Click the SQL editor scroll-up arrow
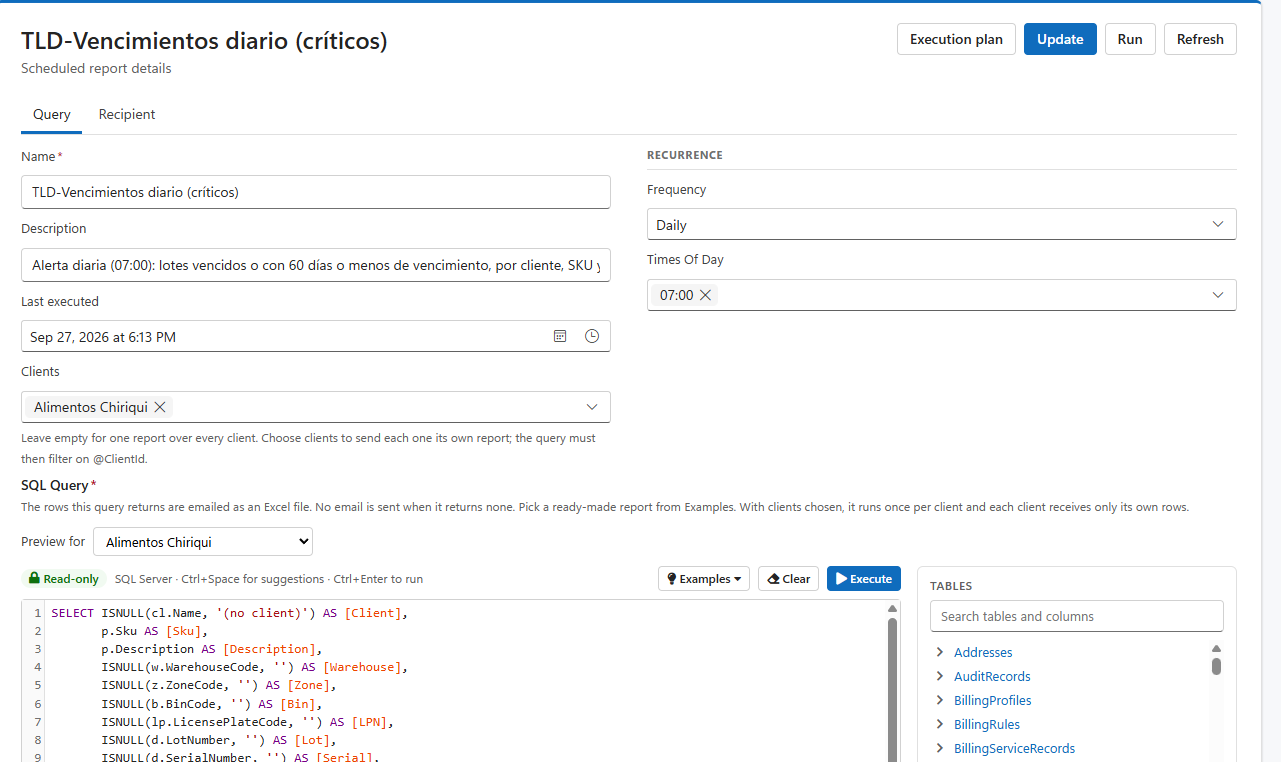The image size is (1281, 762). click(893, 608)
